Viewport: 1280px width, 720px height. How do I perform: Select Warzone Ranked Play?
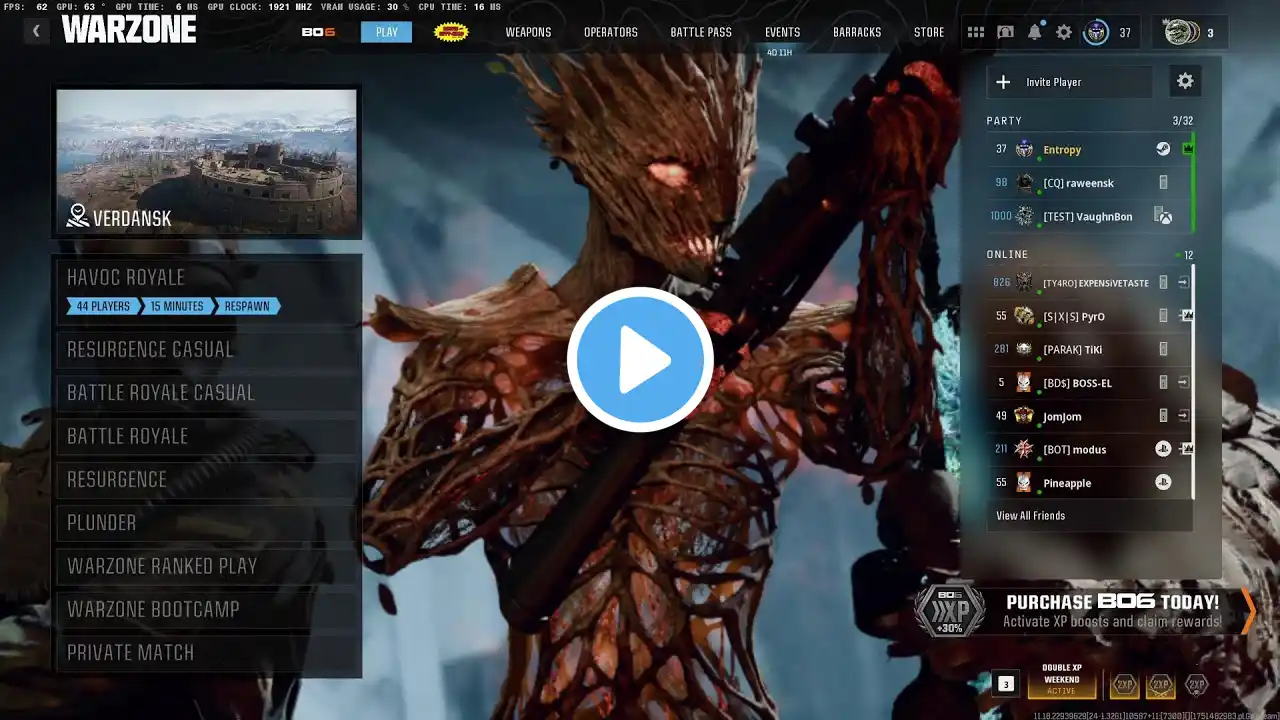(208, 566)
